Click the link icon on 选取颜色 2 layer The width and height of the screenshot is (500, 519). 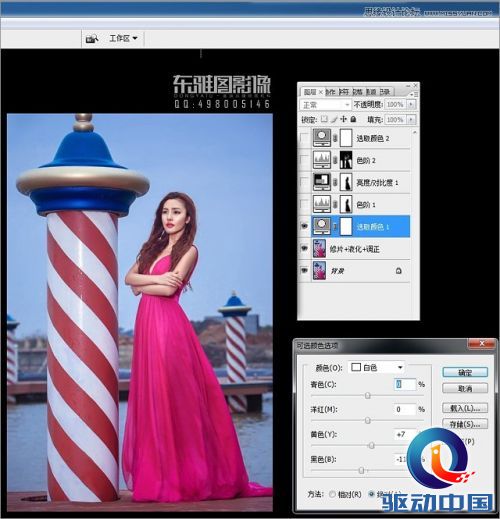pyautogui.click(x=335, y=138)
